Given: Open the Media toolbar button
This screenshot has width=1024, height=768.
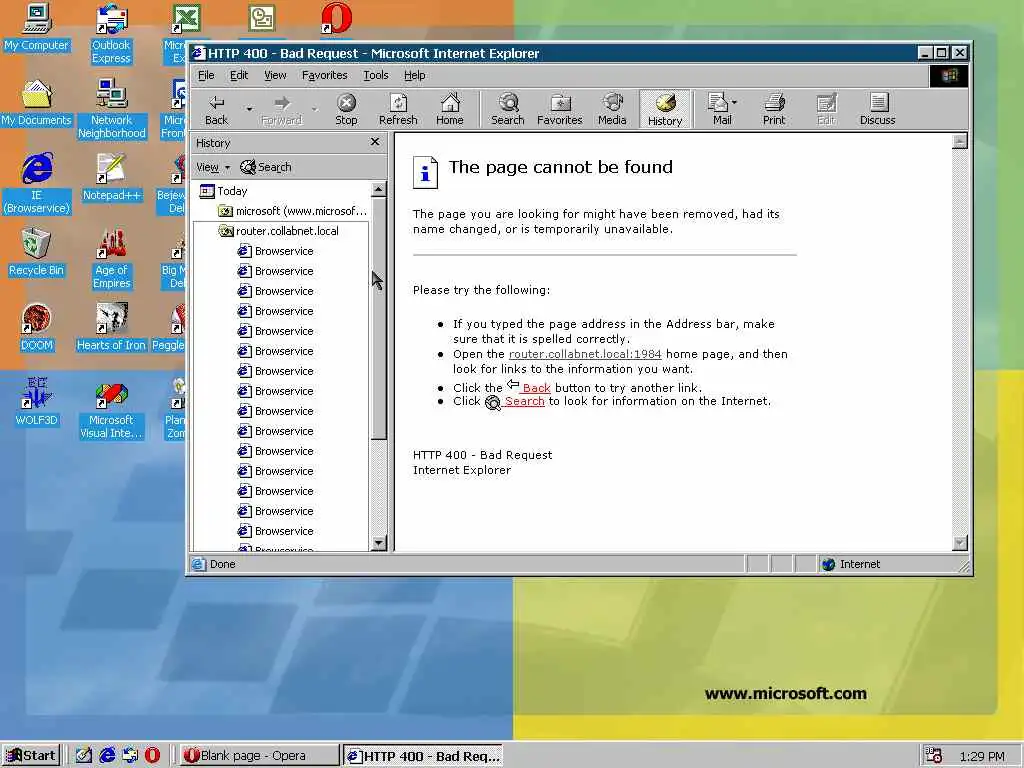Looking at the screenshot, I should [x=612, y=109].
